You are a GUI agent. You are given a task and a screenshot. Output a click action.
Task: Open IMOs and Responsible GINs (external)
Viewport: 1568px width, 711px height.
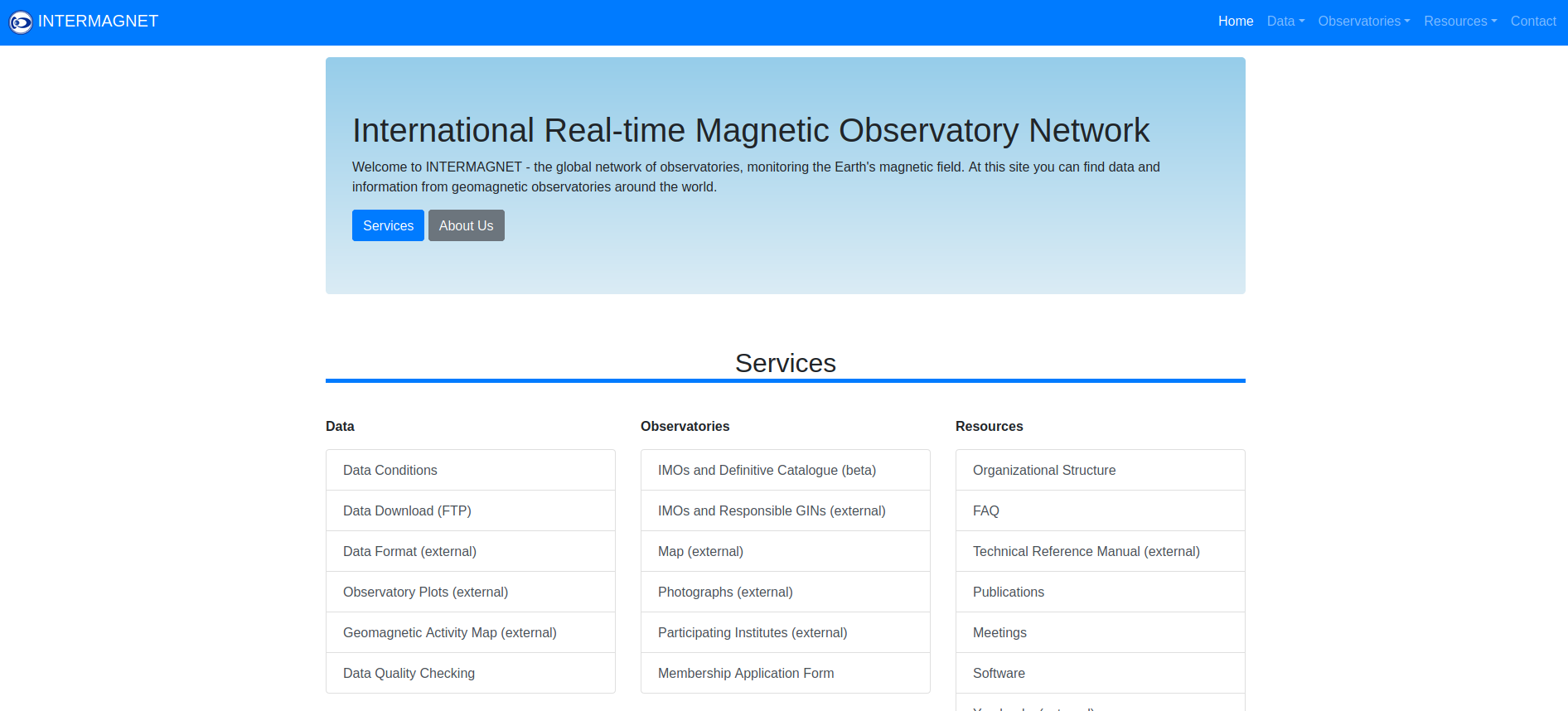(x=786, y=510)
